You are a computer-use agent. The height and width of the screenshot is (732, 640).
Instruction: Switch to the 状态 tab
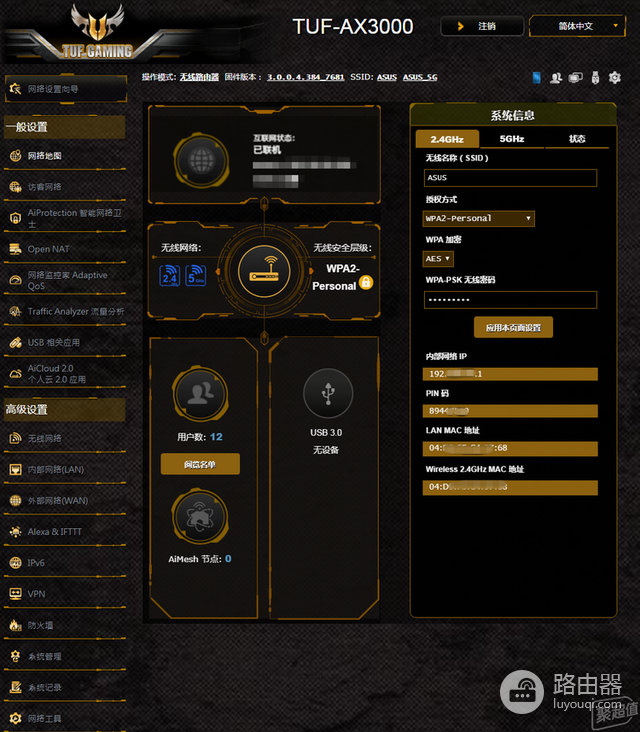(x=577, y=139)
